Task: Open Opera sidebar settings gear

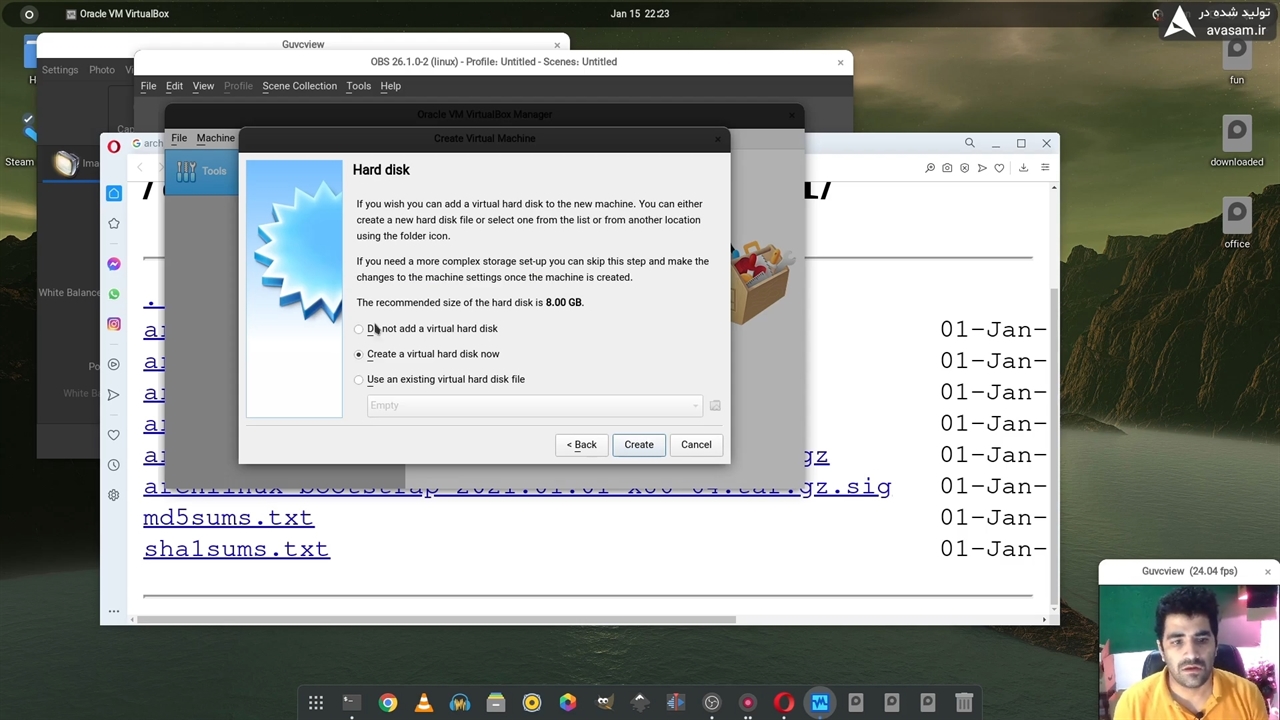Action: click(x=114, y=495)
